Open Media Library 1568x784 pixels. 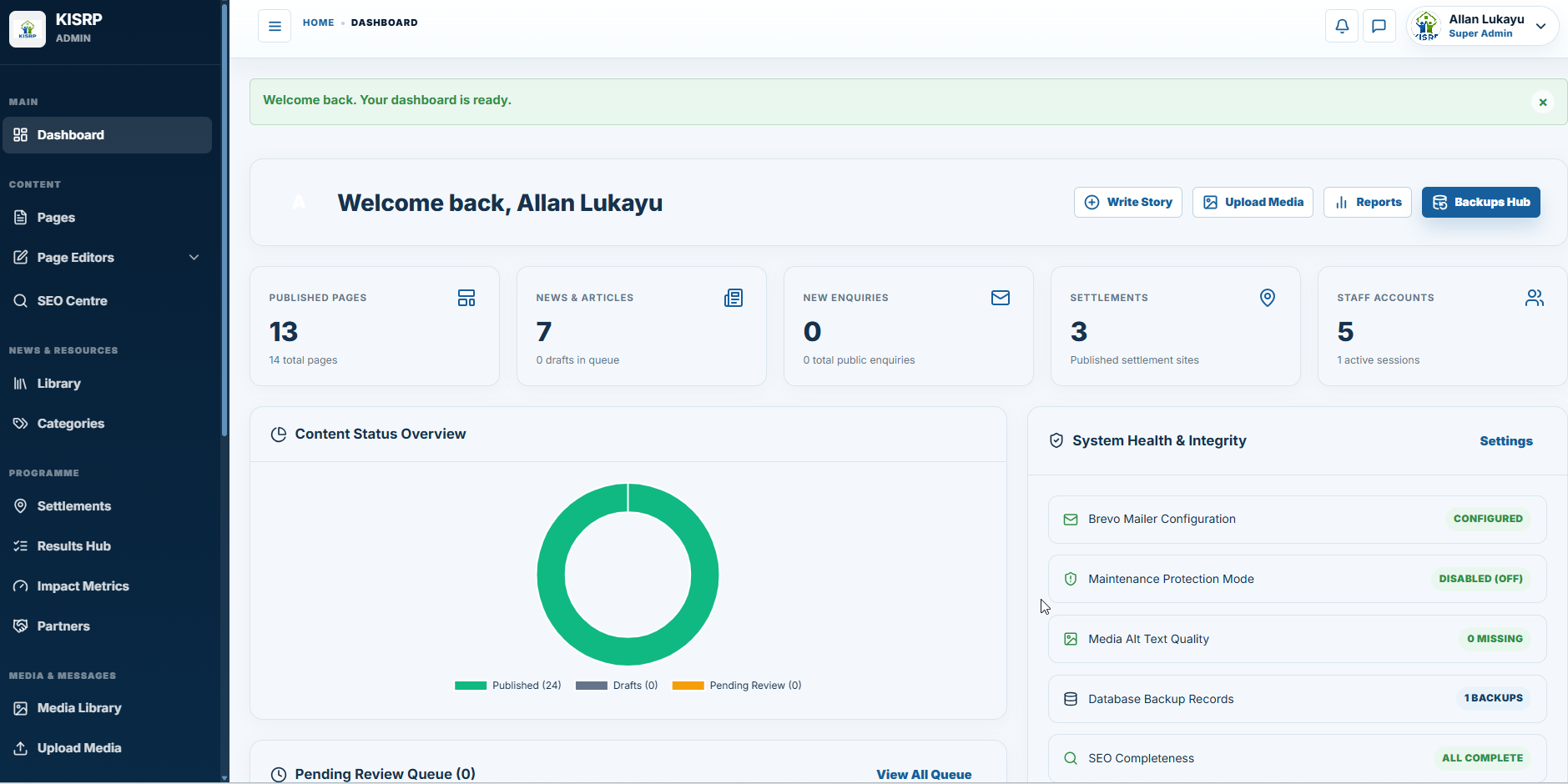tap(107, 708)
